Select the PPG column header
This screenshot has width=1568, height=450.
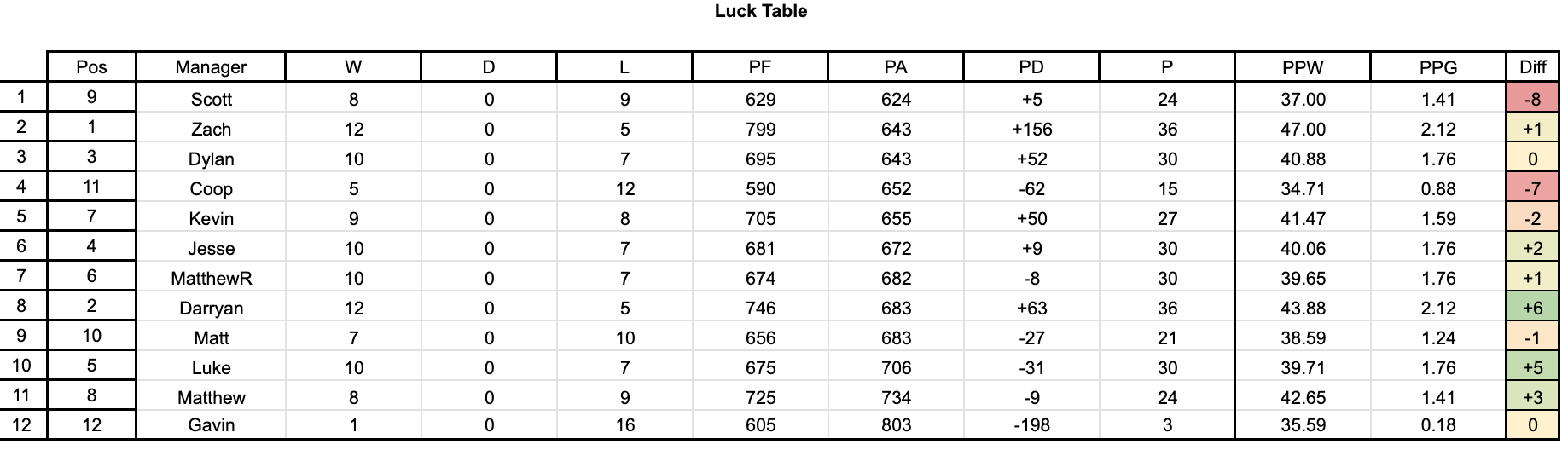point(1438,67)
